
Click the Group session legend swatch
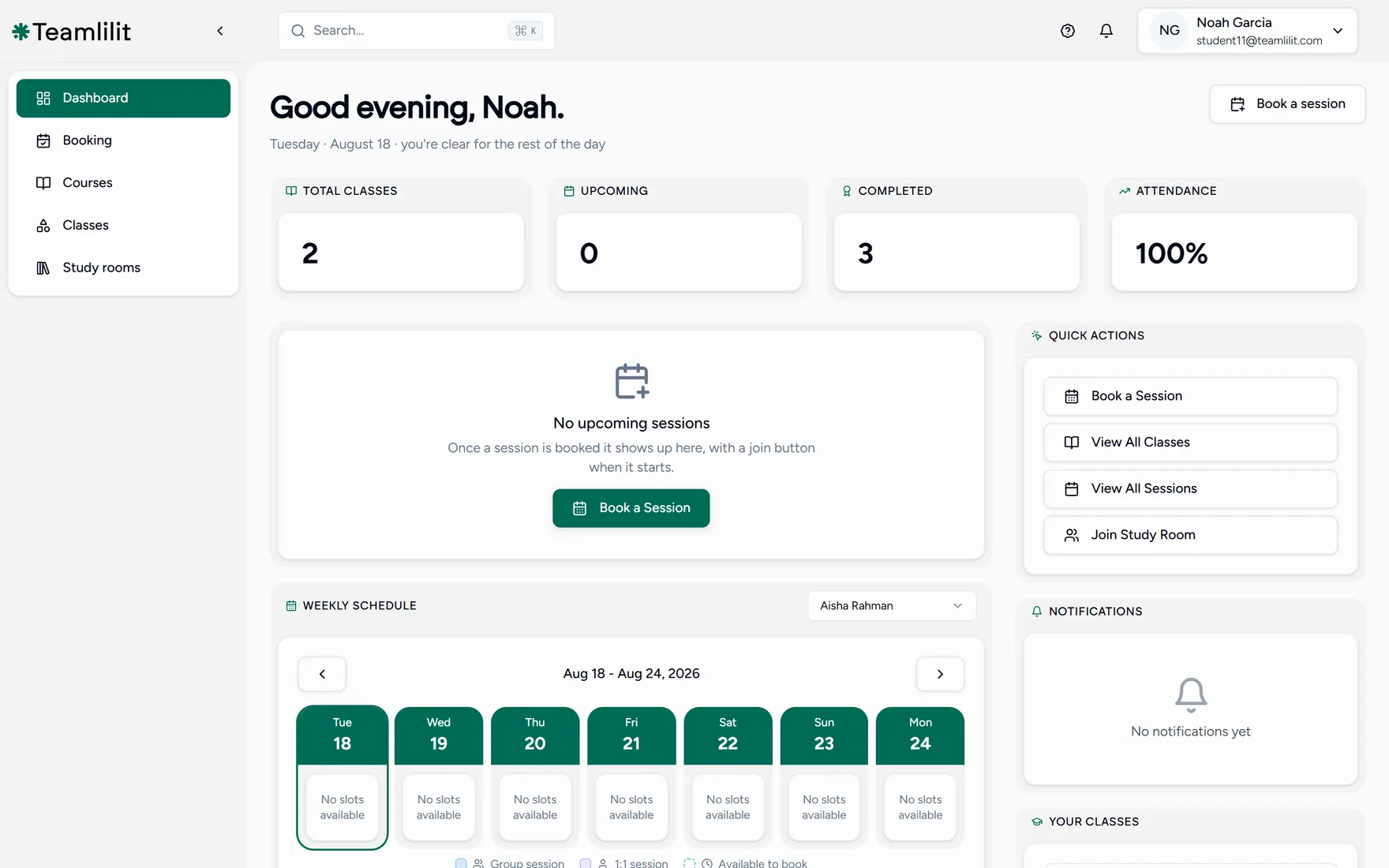point(461,863)
